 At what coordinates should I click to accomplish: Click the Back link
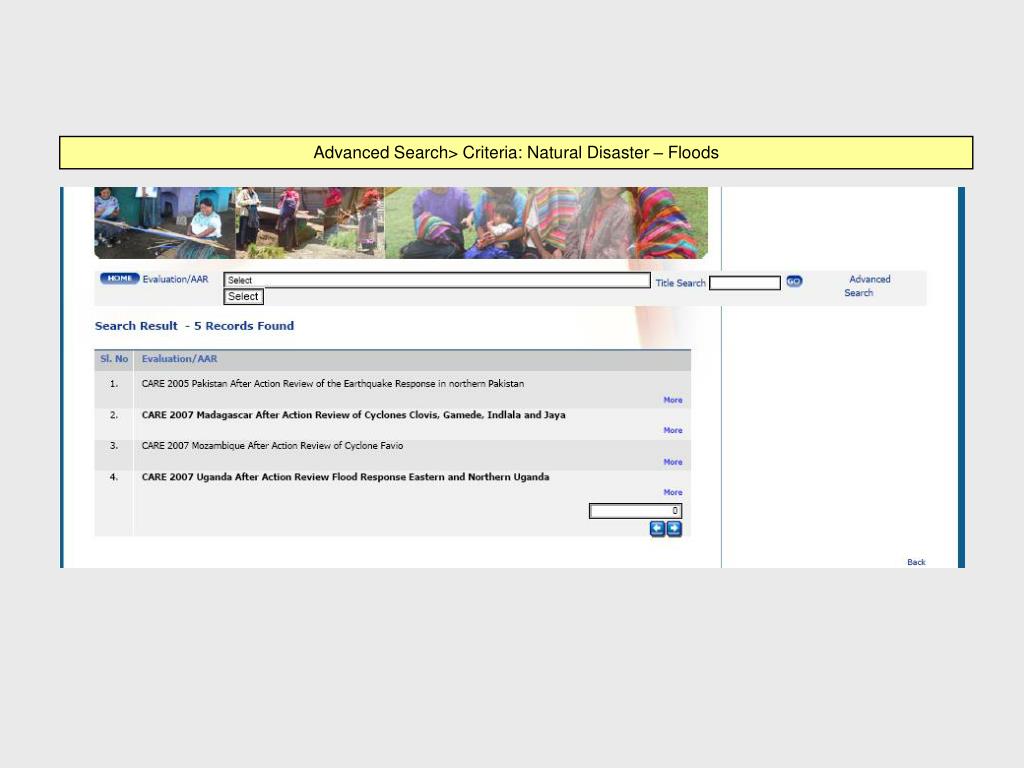[x=916, y=562]
